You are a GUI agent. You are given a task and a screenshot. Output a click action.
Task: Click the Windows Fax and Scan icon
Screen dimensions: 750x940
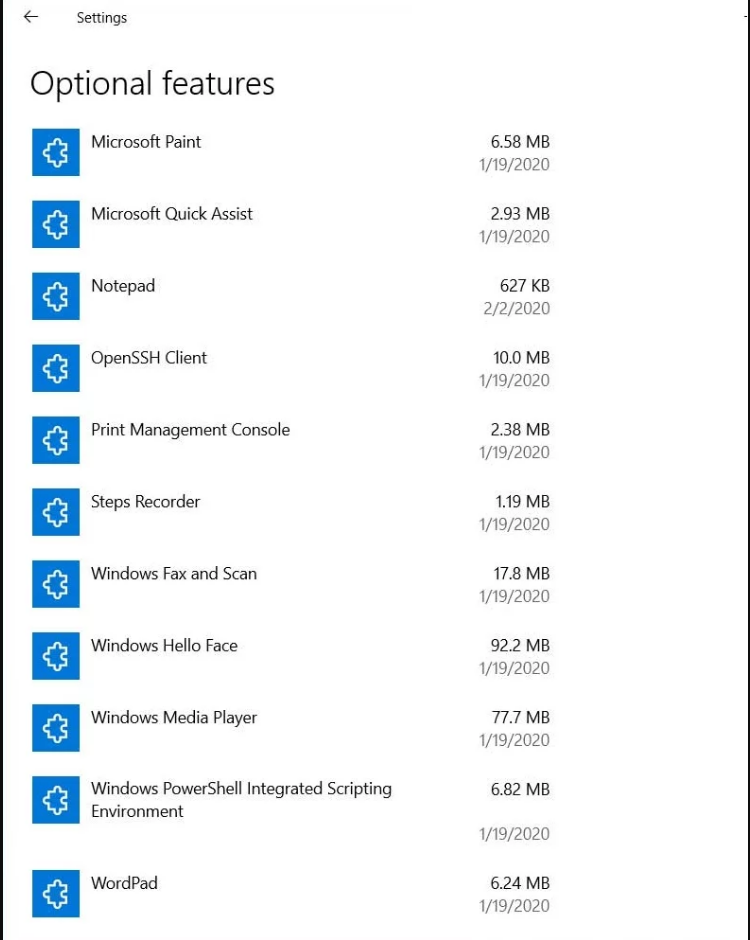point(56,584)
